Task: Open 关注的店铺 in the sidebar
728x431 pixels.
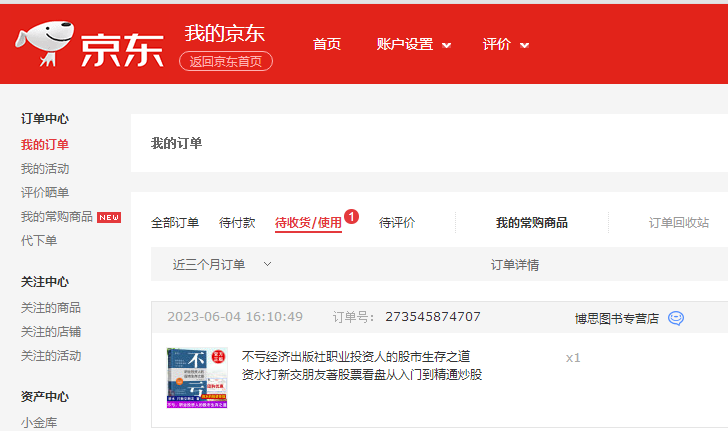Action: 51,332
